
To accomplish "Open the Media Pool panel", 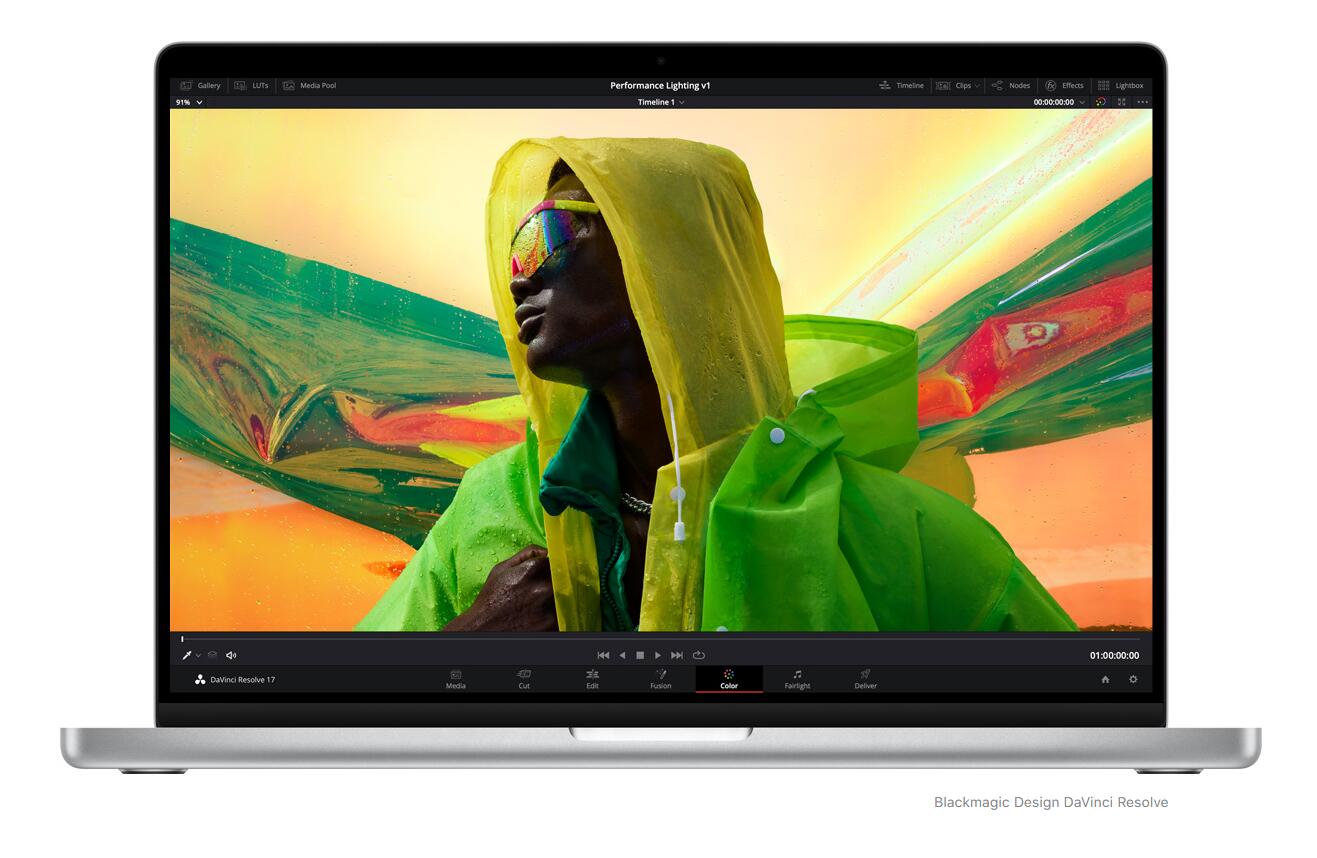I will tap(309, 86).
